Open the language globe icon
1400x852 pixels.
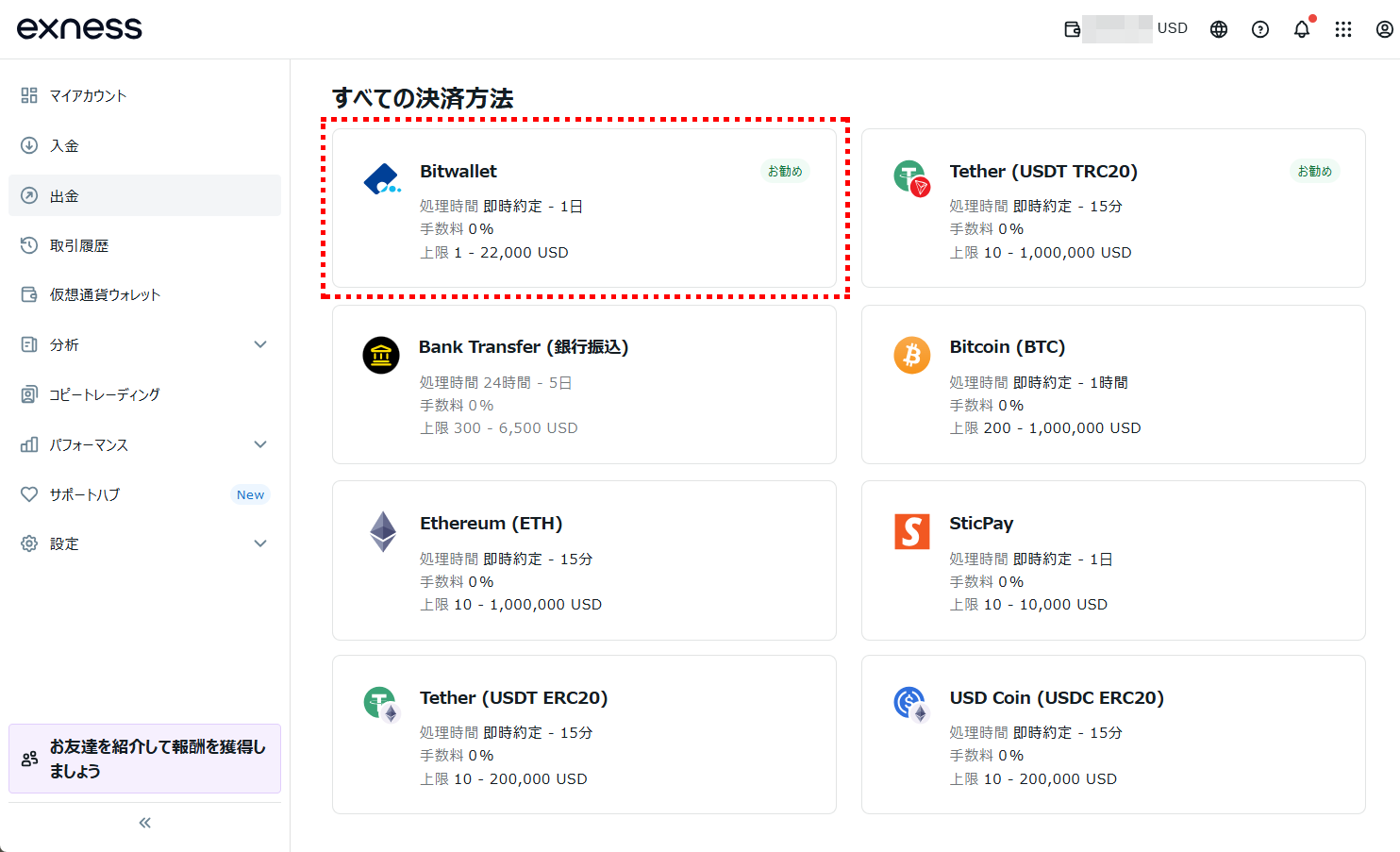tap(1219, 29)
